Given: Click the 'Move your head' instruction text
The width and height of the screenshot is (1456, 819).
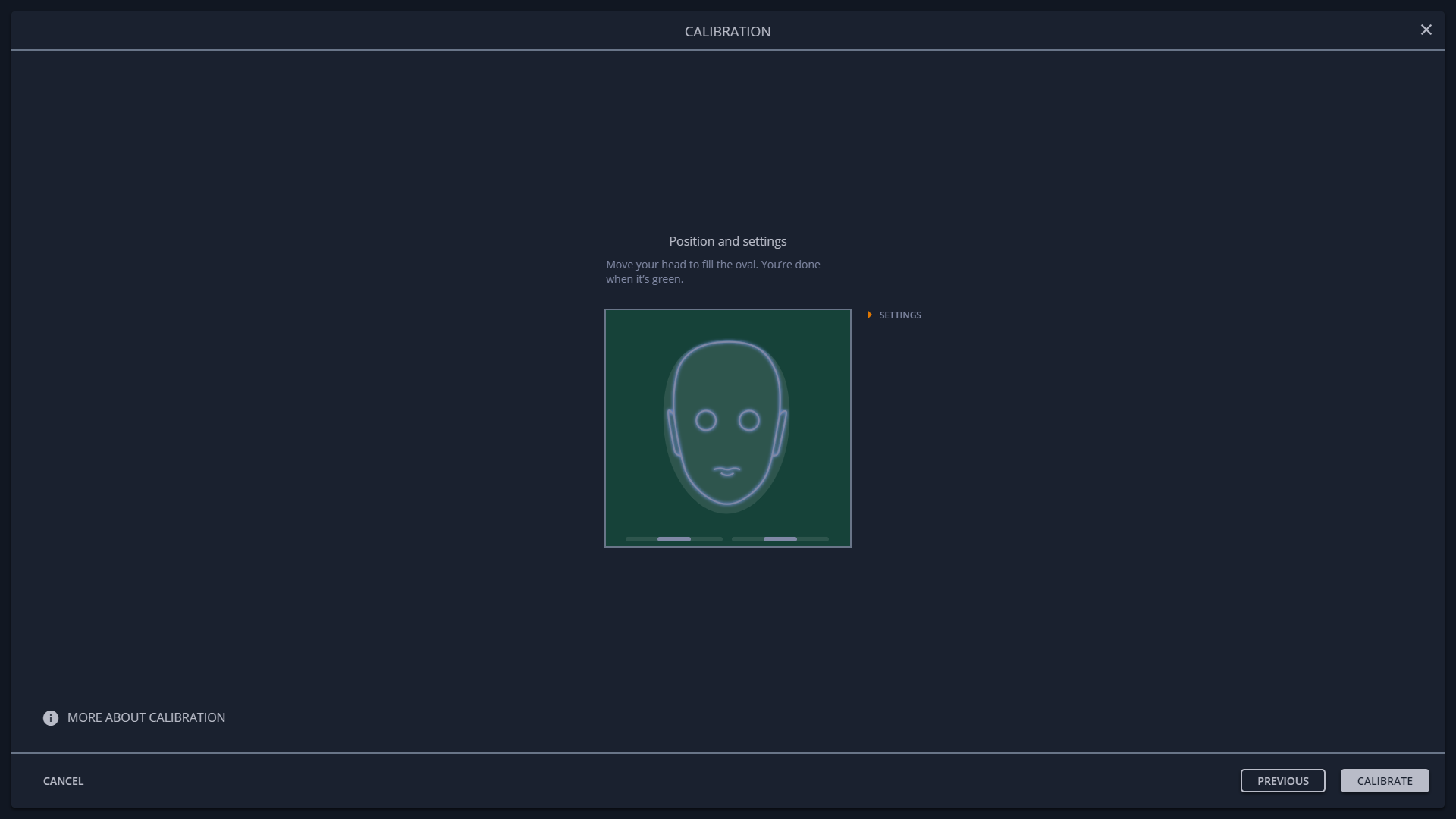Looking at the screenshot, I should click(x=712, y=272).
